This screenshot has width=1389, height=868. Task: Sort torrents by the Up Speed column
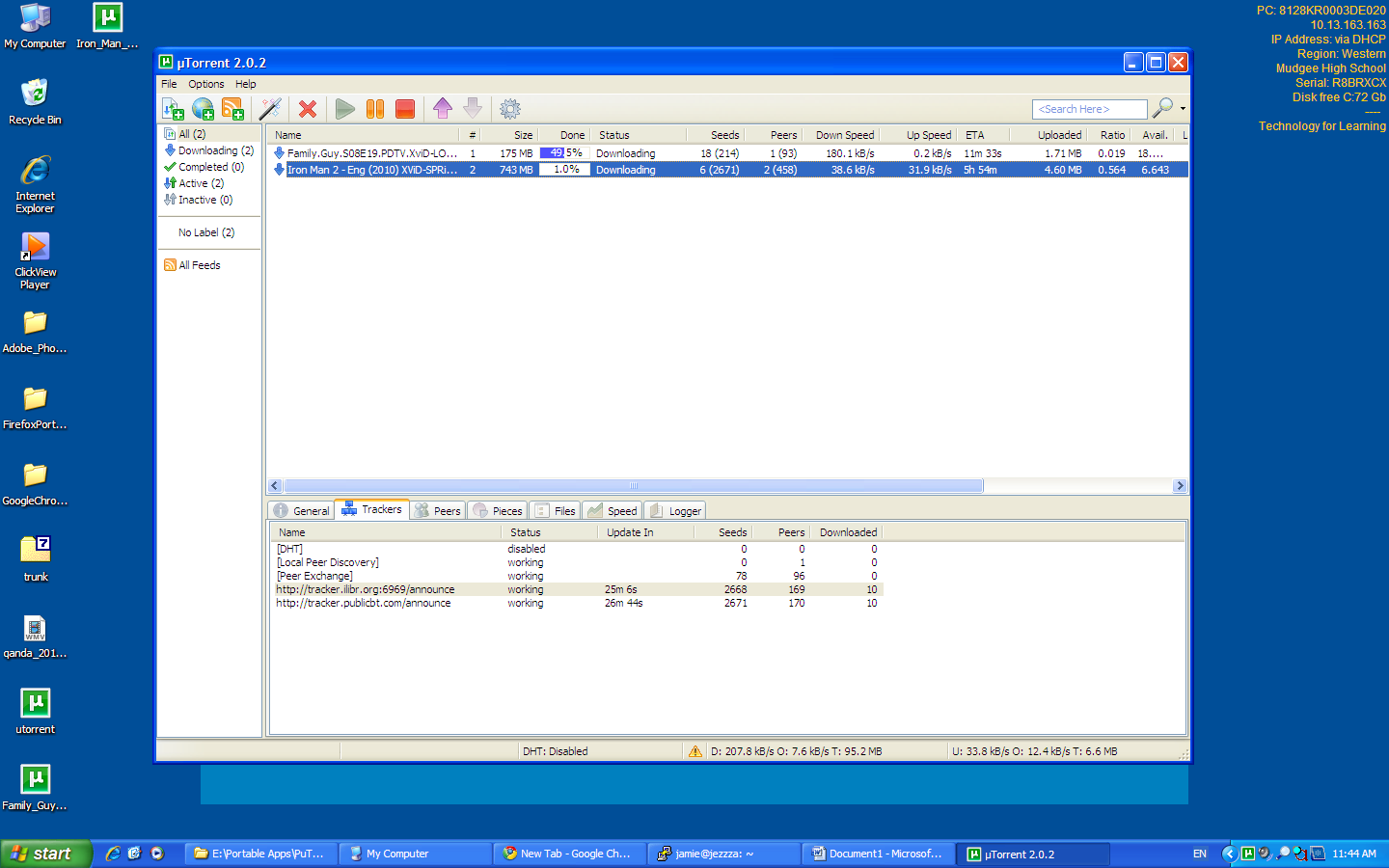click(917, 135)
